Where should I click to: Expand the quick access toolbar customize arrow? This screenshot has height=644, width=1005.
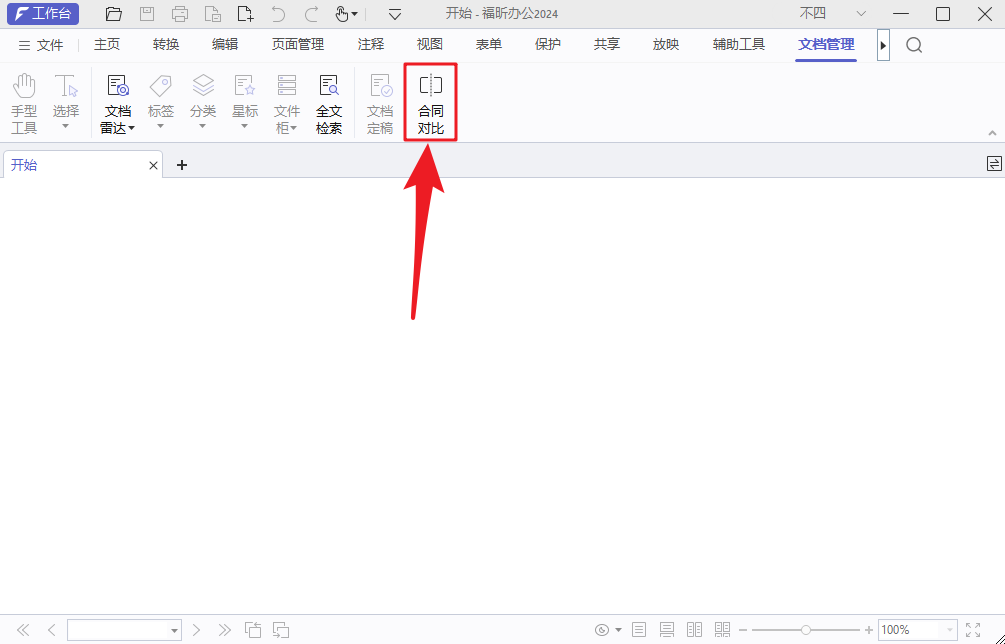coord(395,14)
